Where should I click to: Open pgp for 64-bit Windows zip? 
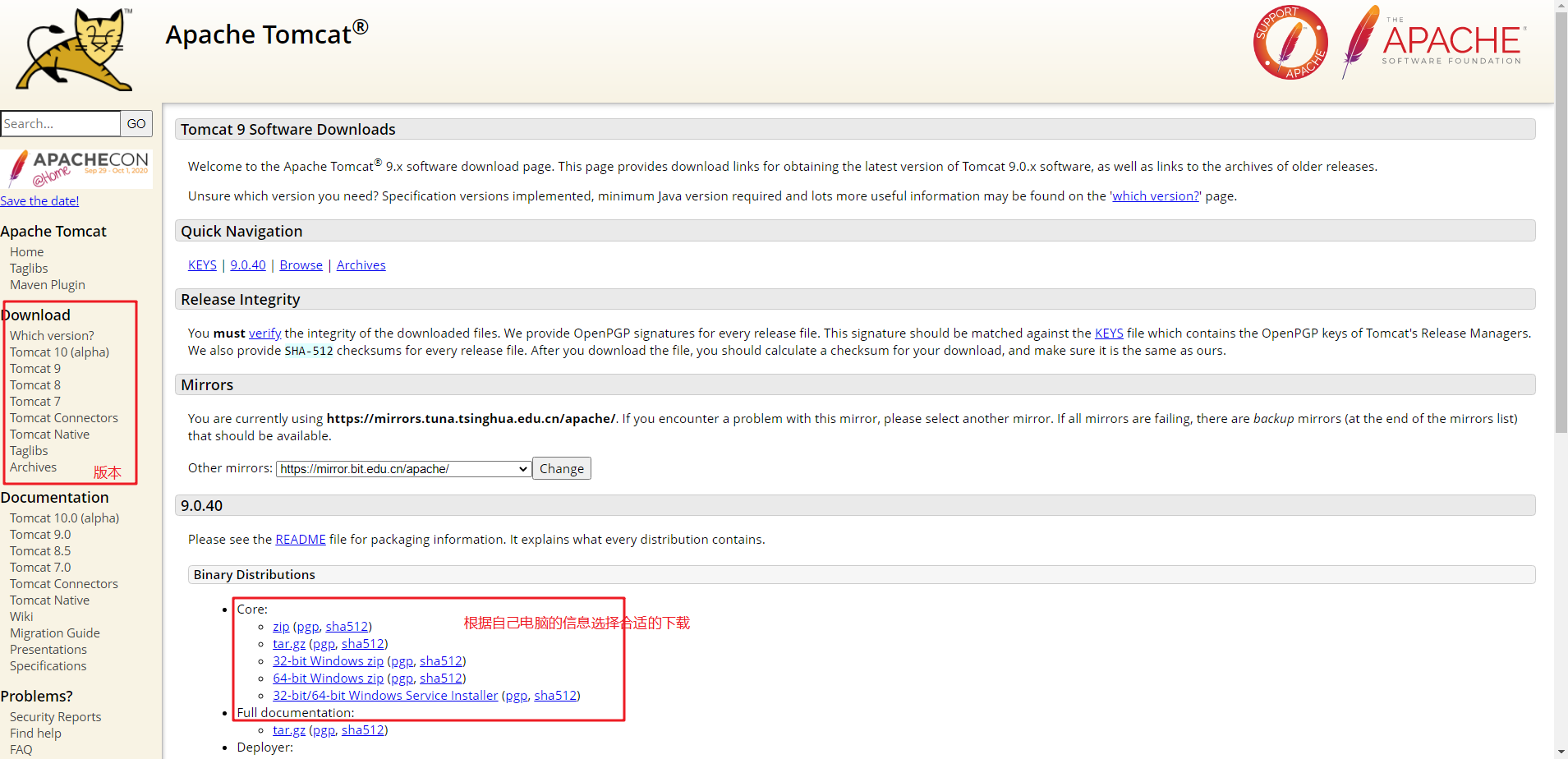402,678
